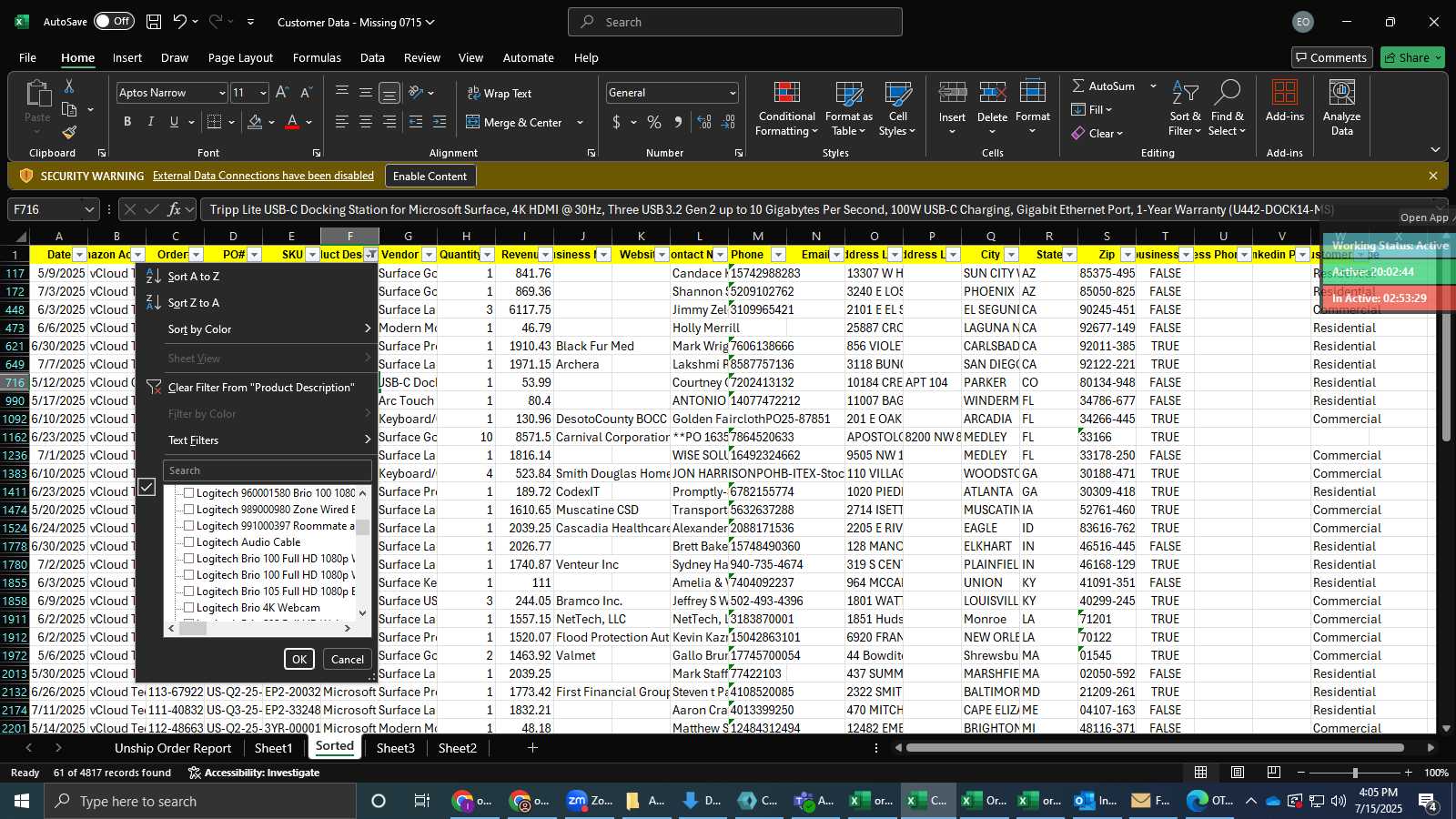This screenshot has height=819, width=1456.
Task: Check Logitech Brio 105 Full HD item
Action: [189, 591]
